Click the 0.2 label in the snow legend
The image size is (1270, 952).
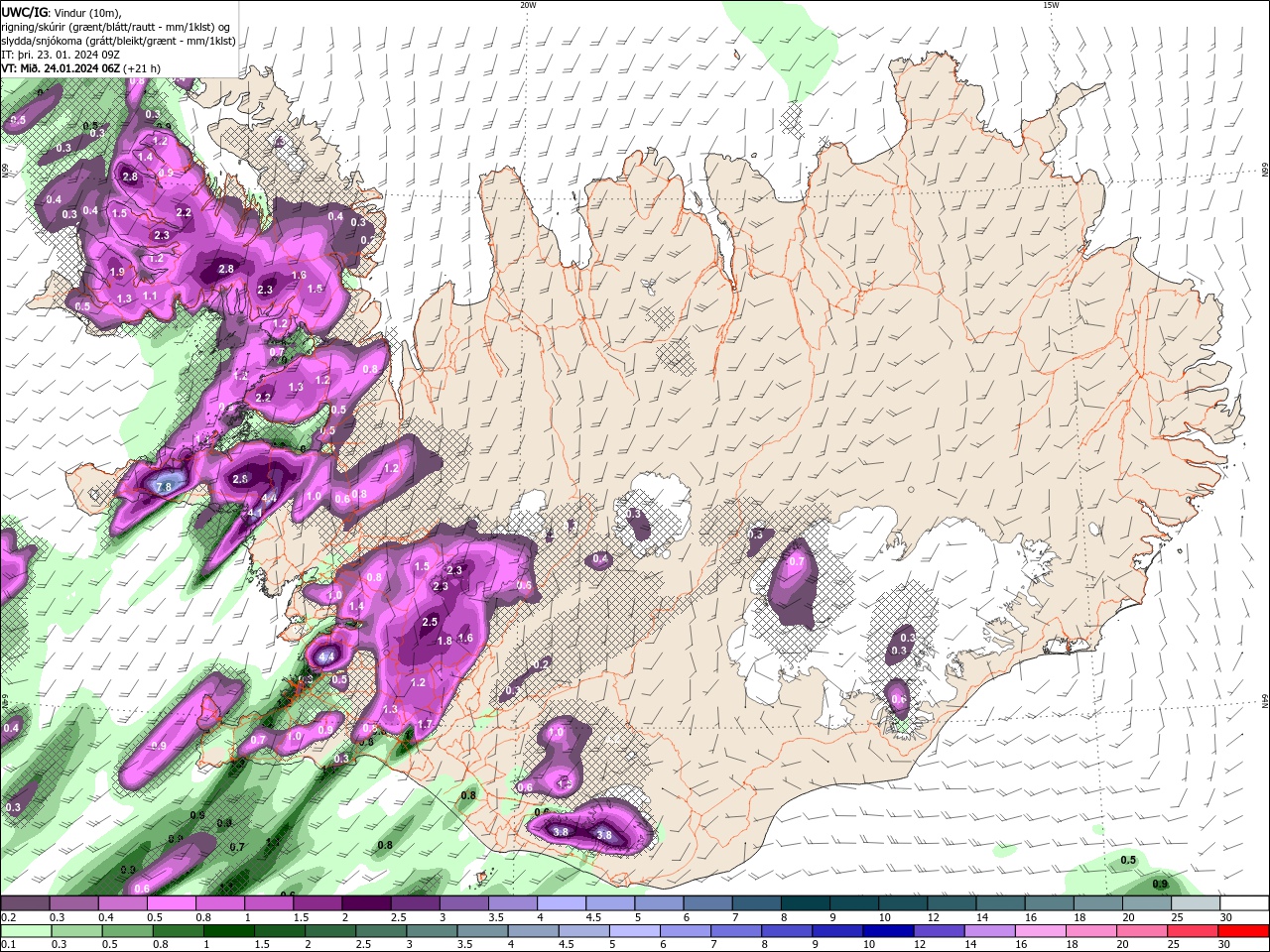pos(7,917)
